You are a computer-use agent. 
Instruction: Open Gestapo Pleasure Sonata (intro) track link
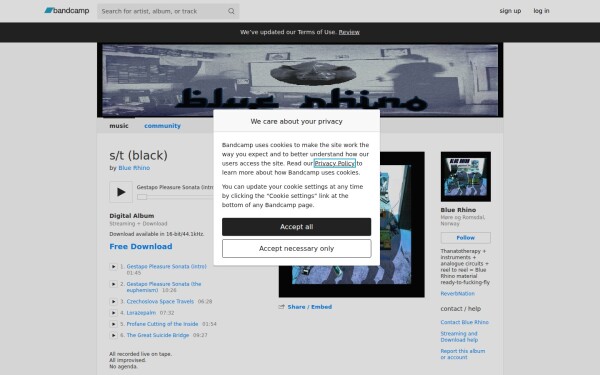(166, 266)
